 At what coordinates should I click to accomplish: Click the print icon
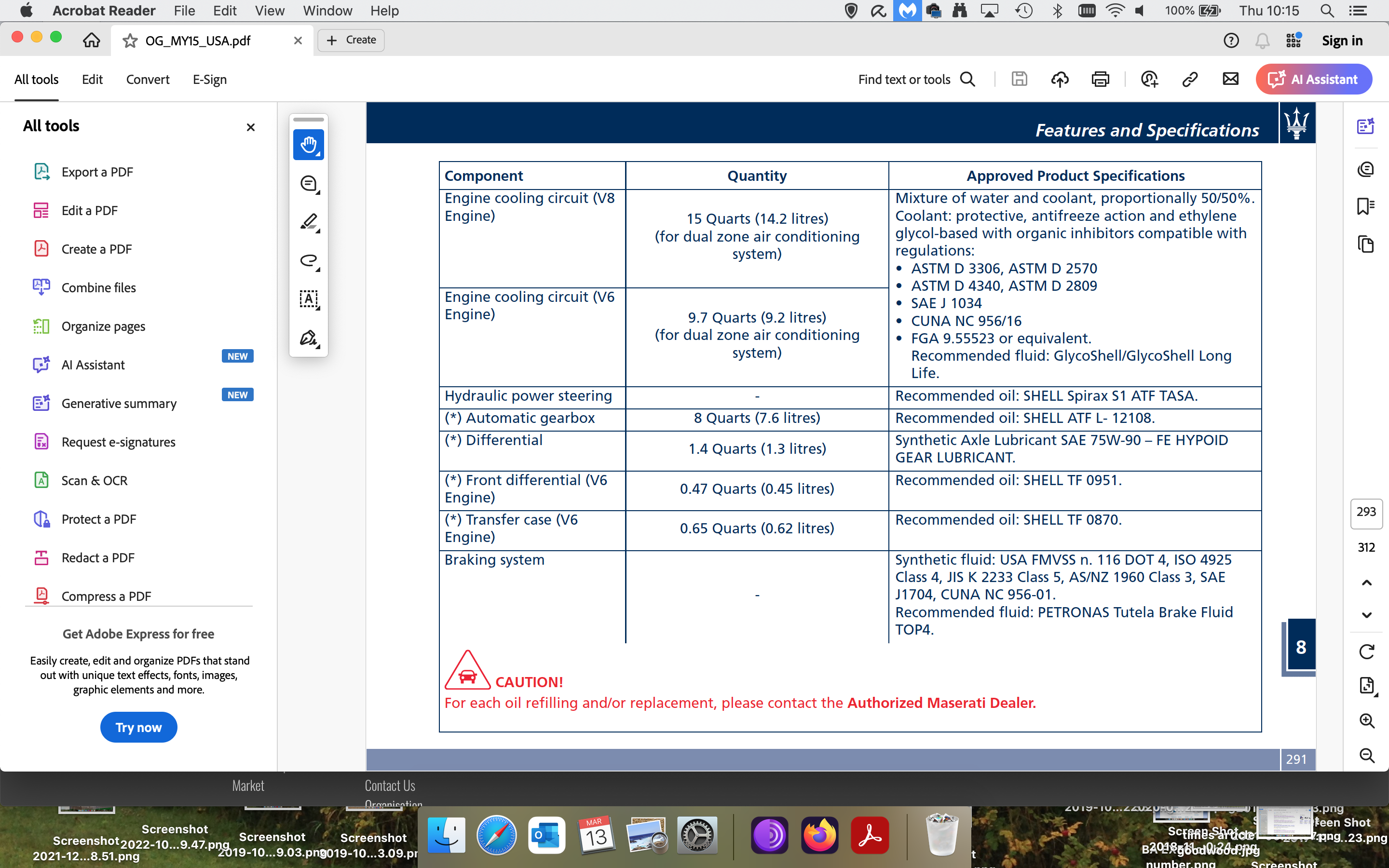[x=1100, y=79]
